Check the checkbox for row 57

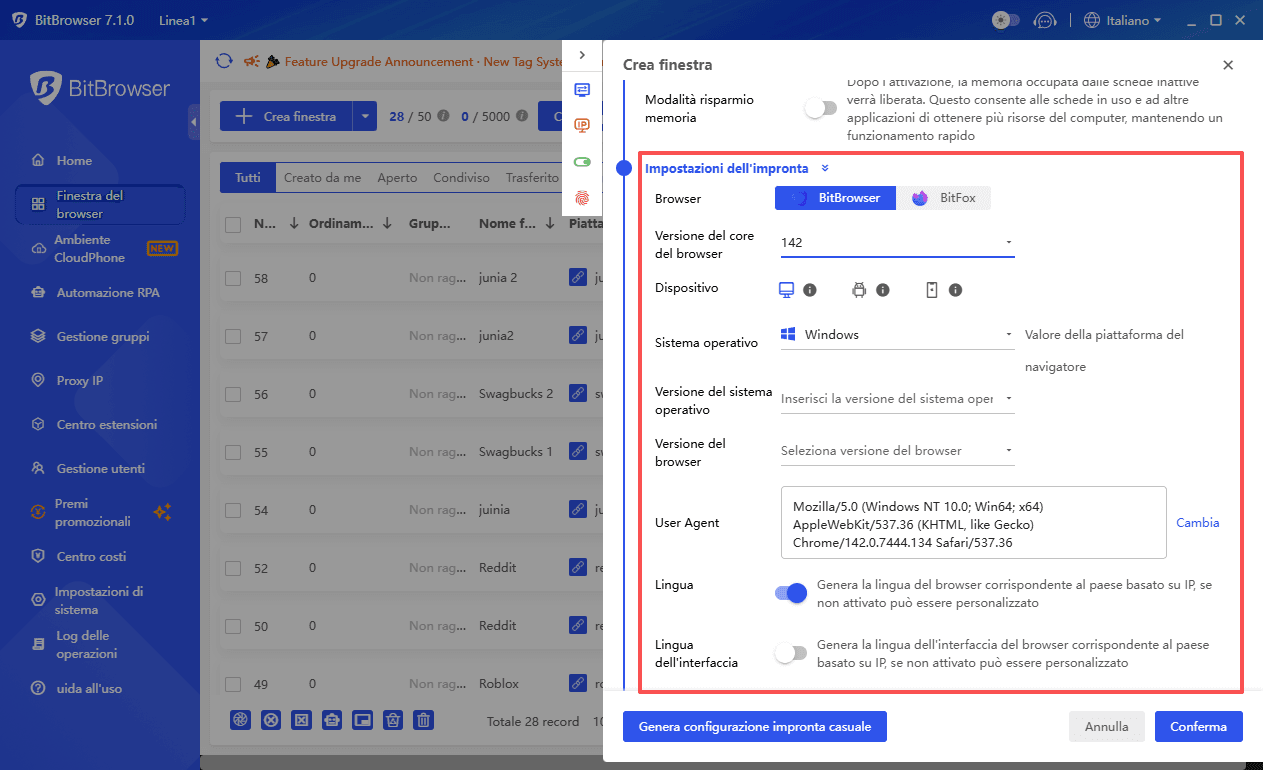point(233,336)
